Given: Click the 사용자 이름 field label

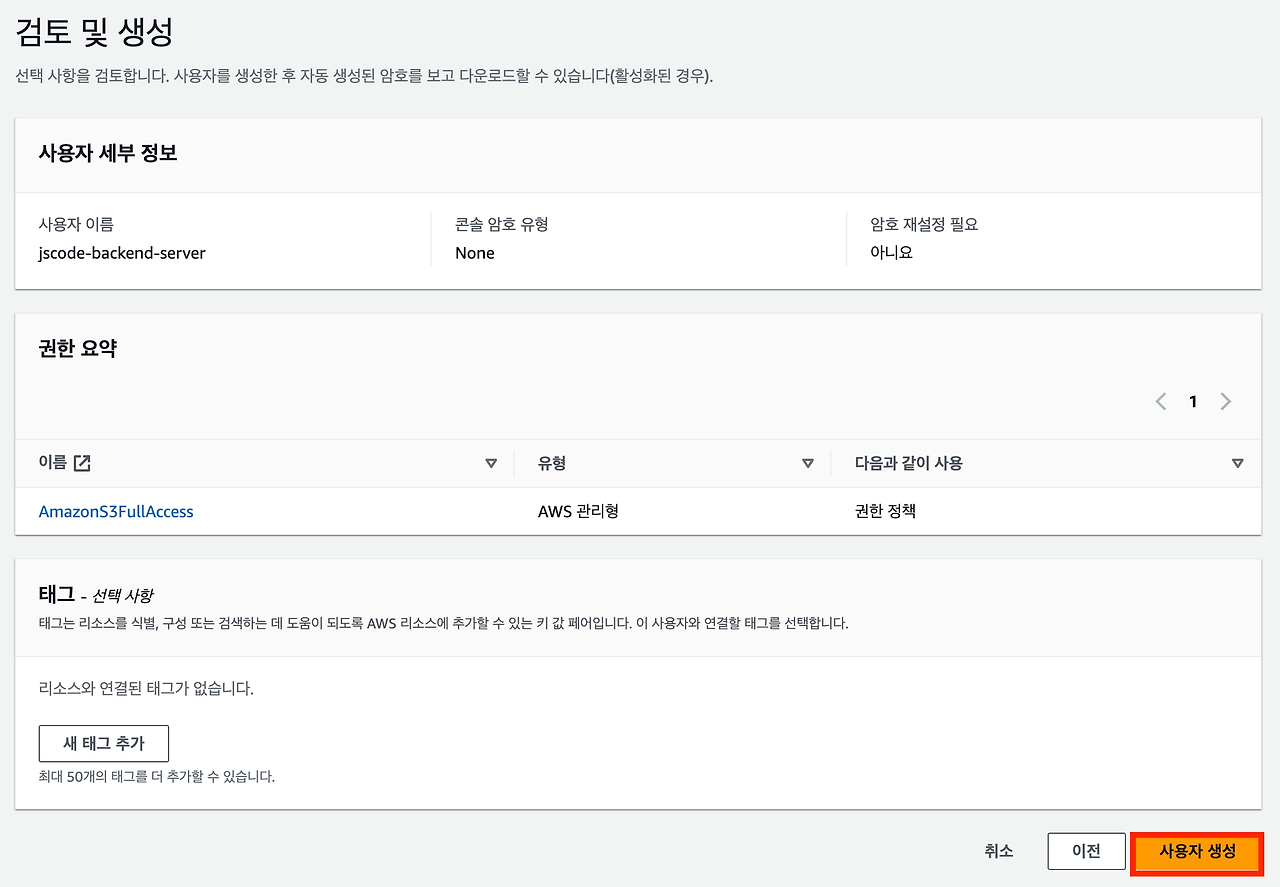Looking at the screenshot, I should pos(76,224).
